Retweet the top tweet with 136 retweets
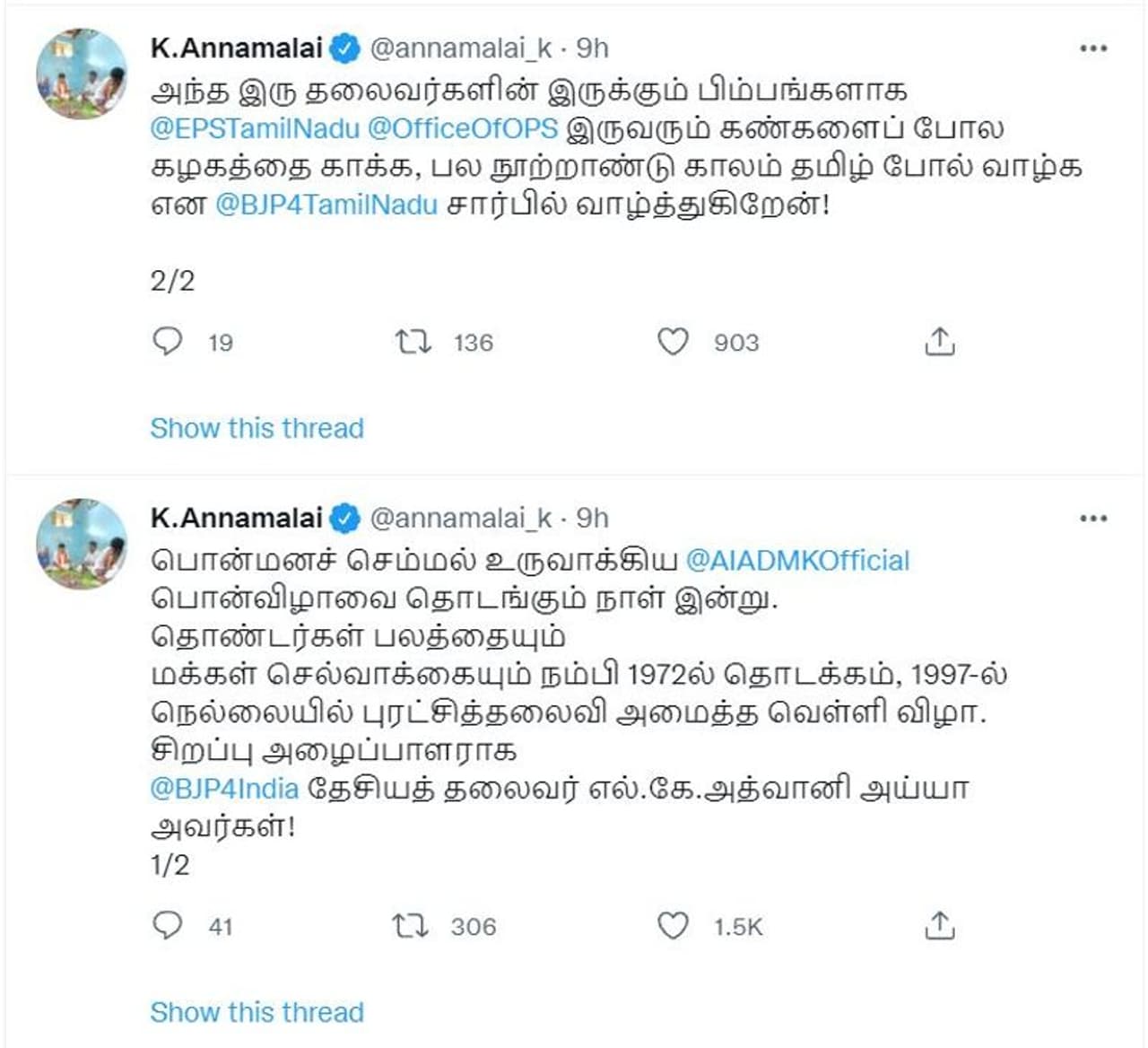Image resolution: width=1148 pixels, height=1048 pixels. coord(413,342)
